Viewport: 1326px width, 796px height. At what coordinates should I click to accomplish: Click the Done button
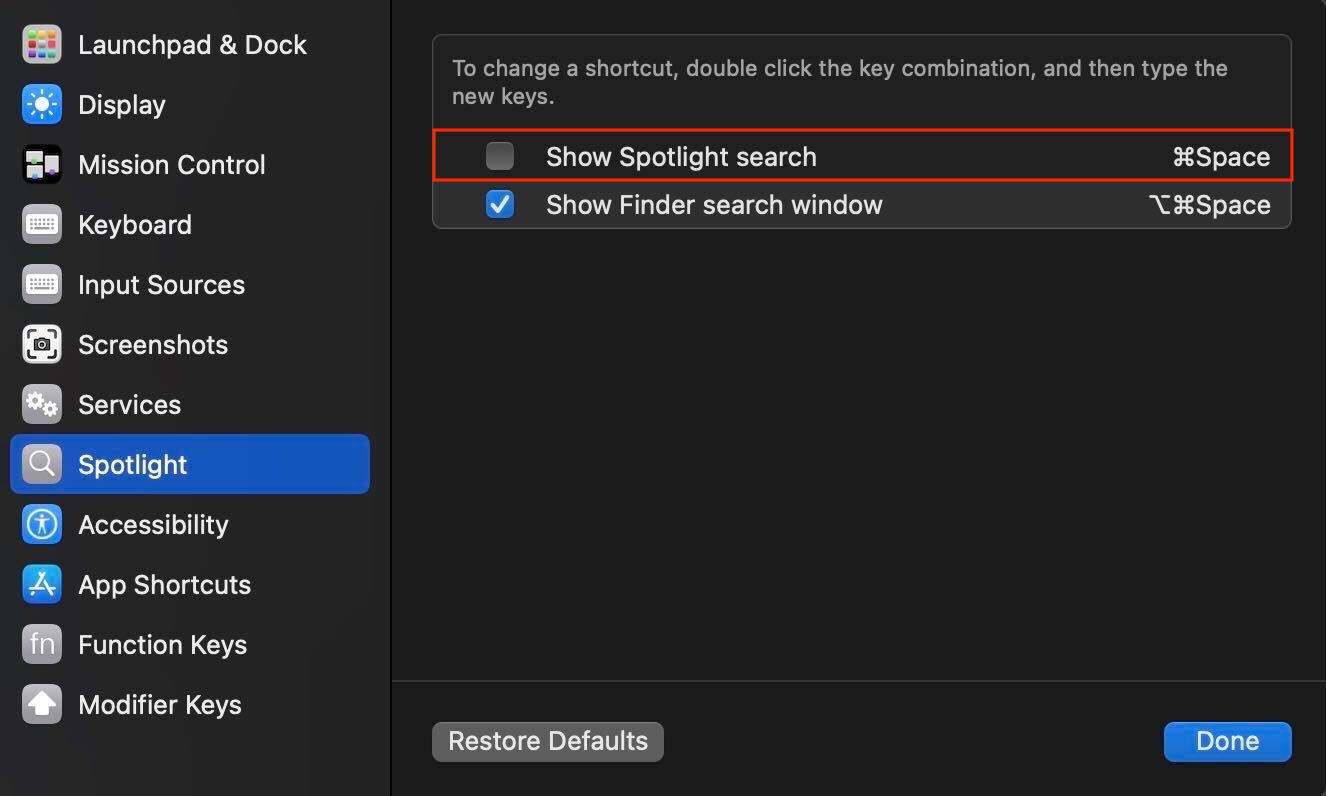(x=1228, y=741)
